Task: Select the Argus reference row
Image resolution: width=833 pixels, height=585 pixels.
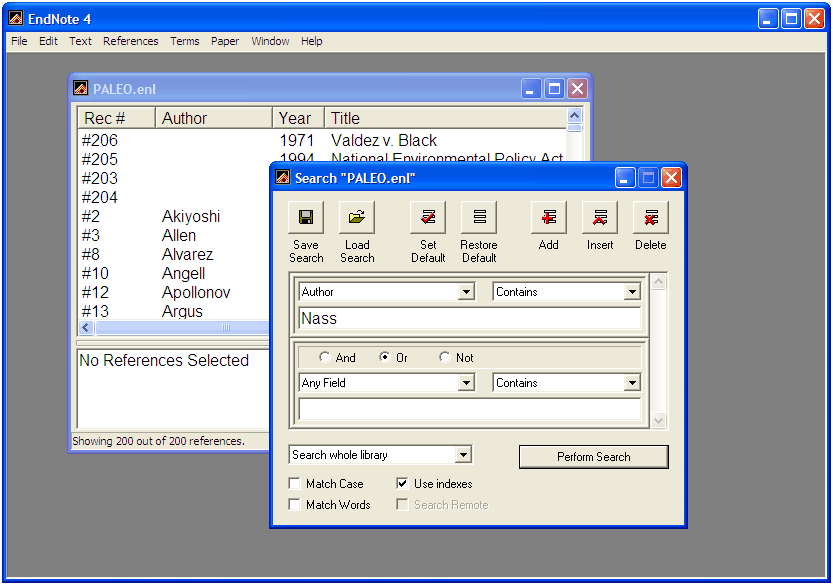Action: [174, 311]
